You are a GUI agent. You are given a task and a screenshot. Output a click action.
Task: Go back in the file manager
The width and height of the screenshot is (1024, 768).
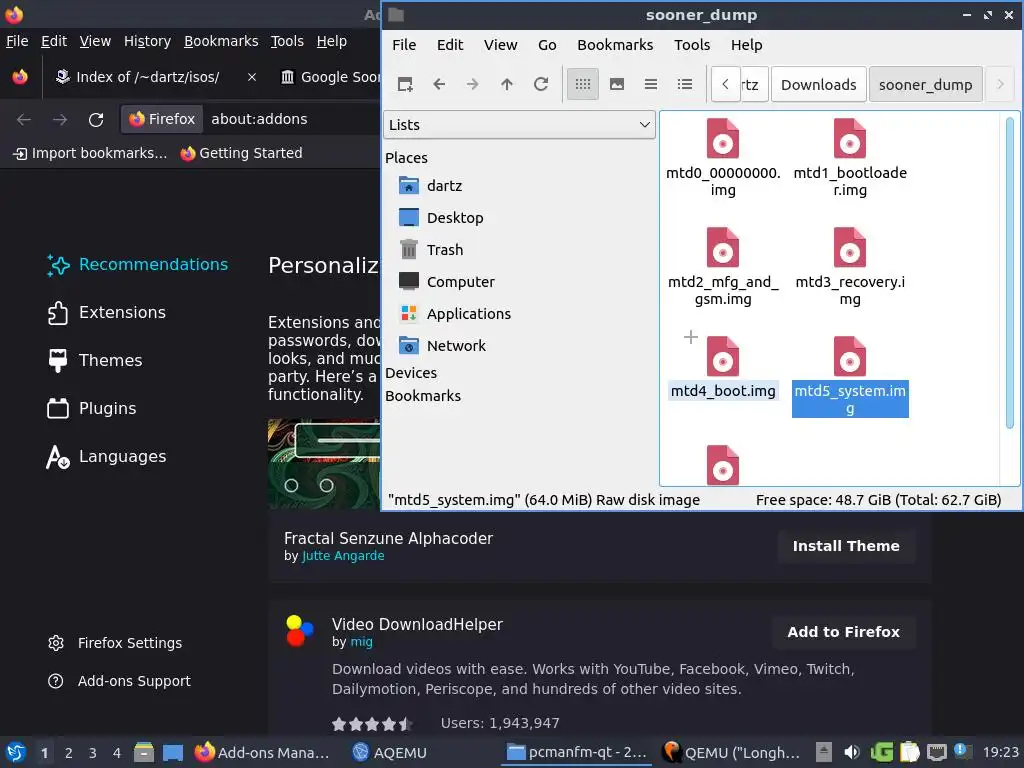[x=439, y=84]
